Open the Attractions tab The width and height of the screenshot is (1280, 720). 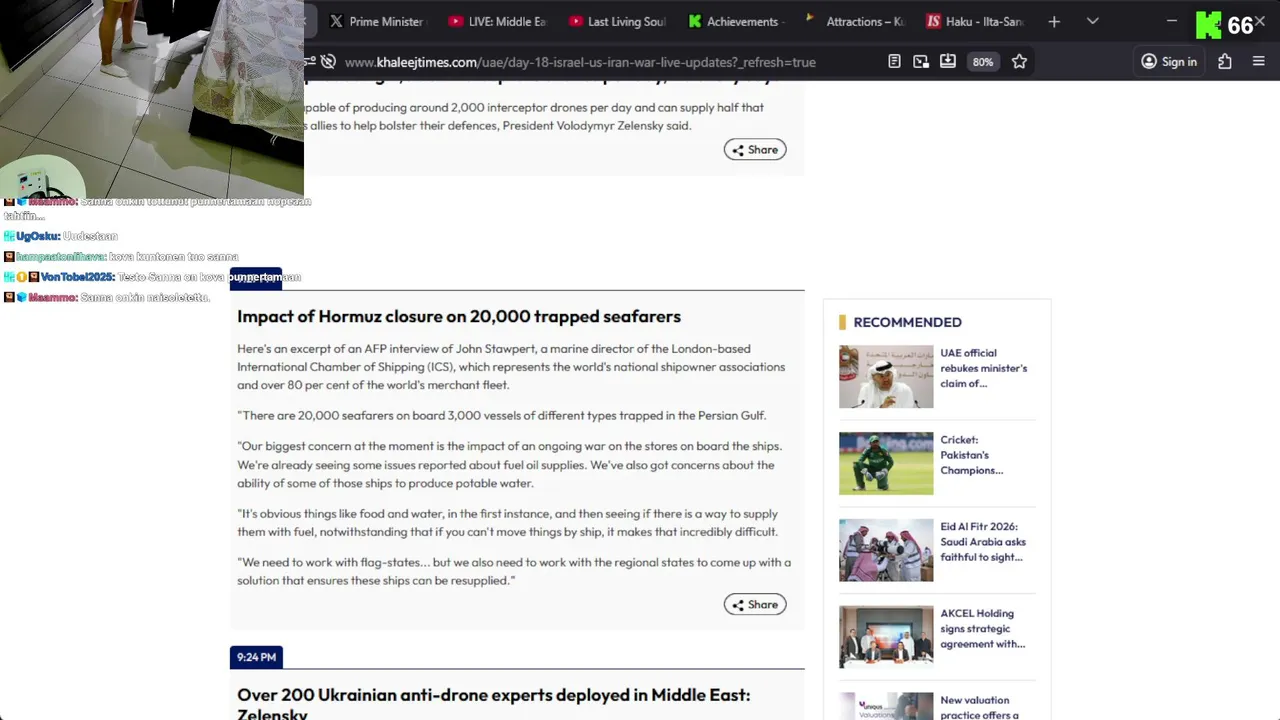(x=856, y=21)
